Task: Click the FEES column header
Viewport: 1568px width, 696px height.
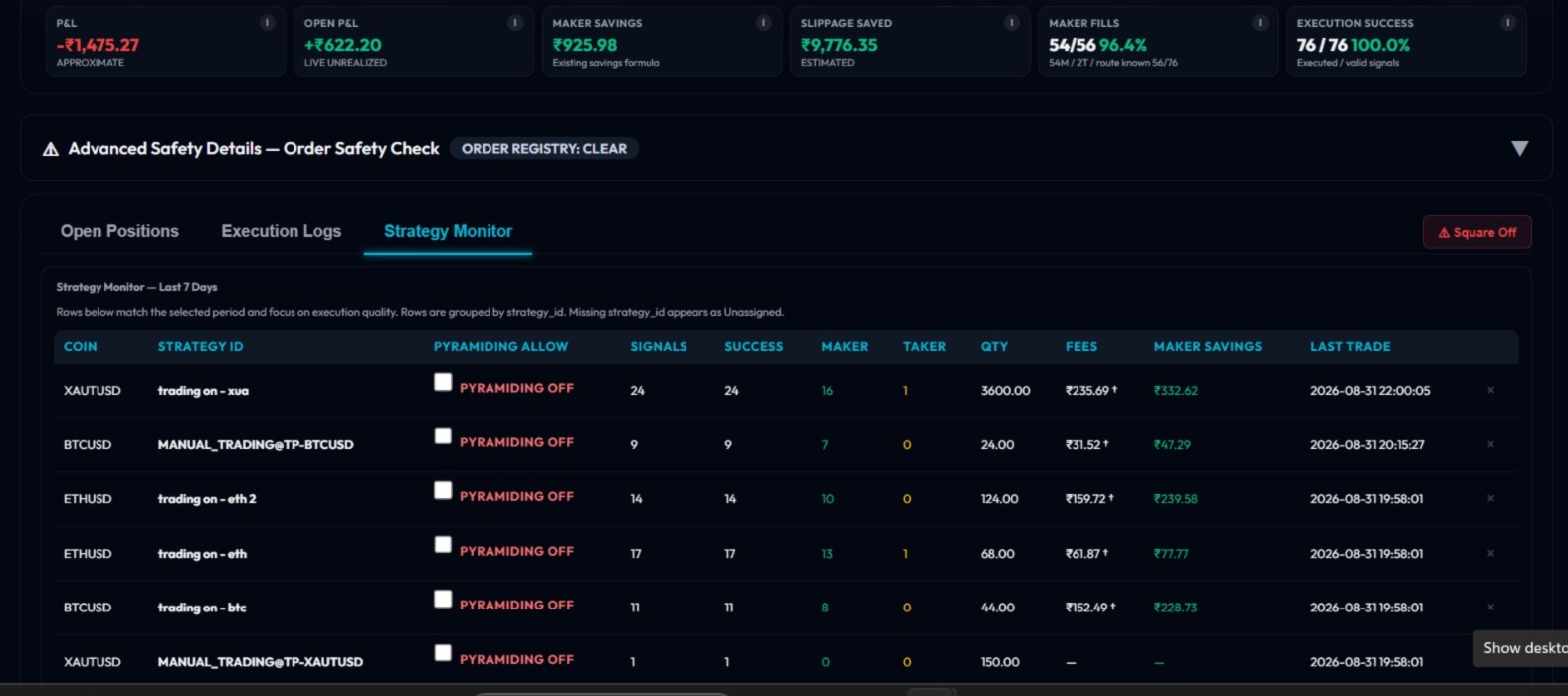Action: tap(1081, 346)
